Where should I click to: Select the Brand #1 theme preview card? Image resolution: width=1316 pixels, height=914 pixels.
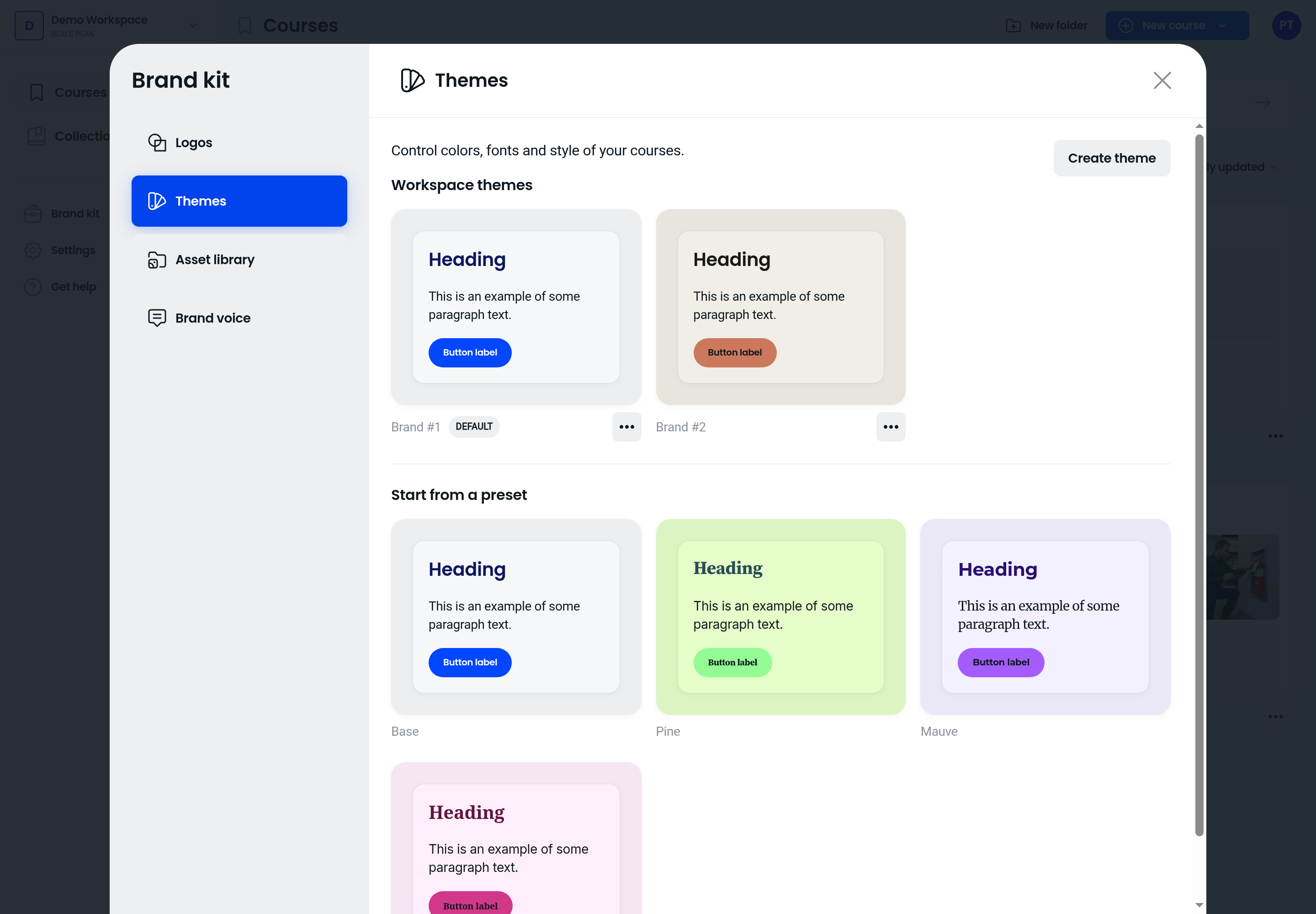[x=516, y=307]
